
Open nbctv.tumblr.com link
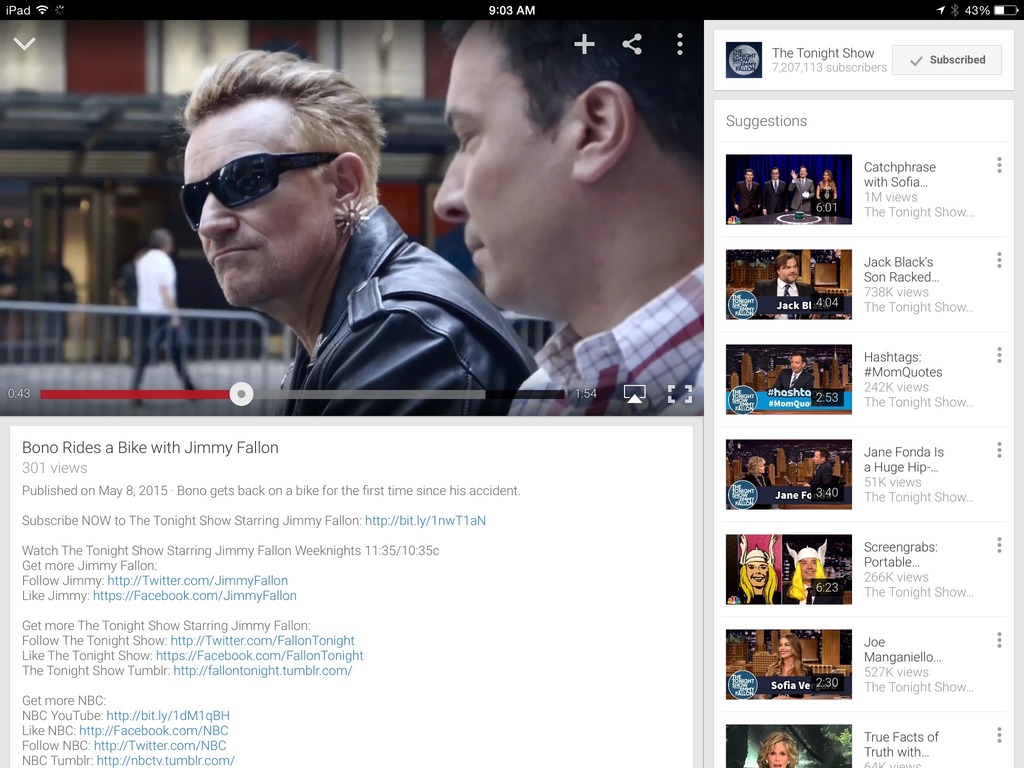(x=165, y=761)
